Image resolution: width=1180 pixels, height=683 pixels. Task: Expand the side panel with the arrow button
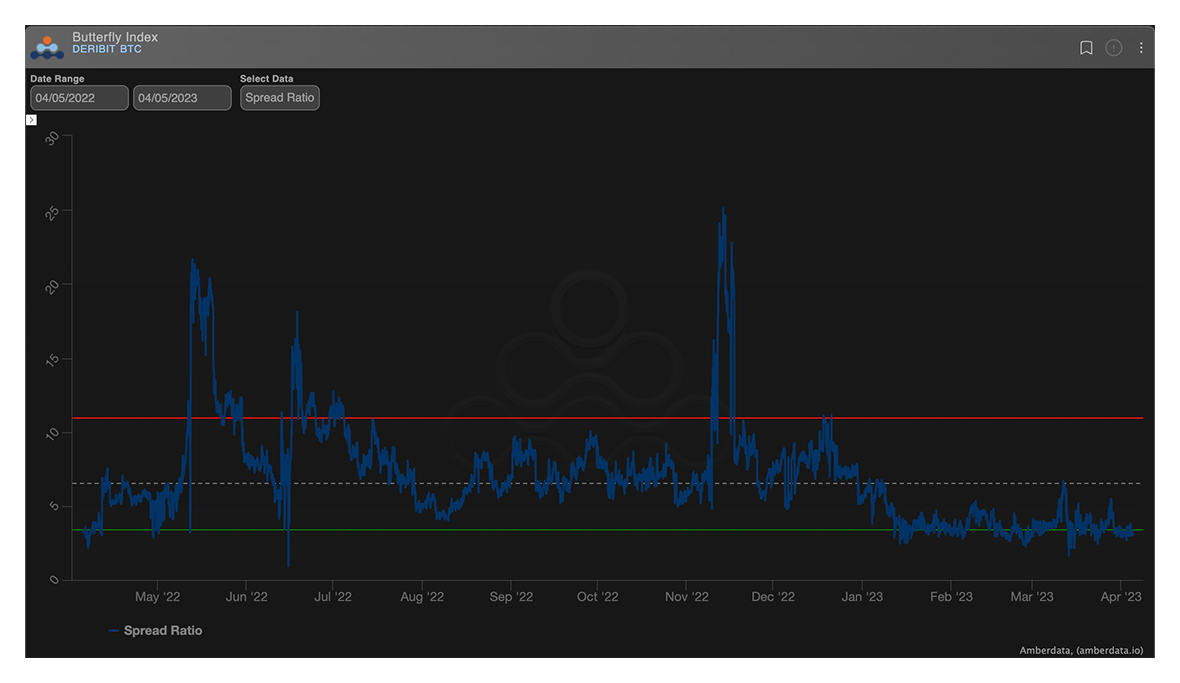pyautogui.click(x=31, y=120)
